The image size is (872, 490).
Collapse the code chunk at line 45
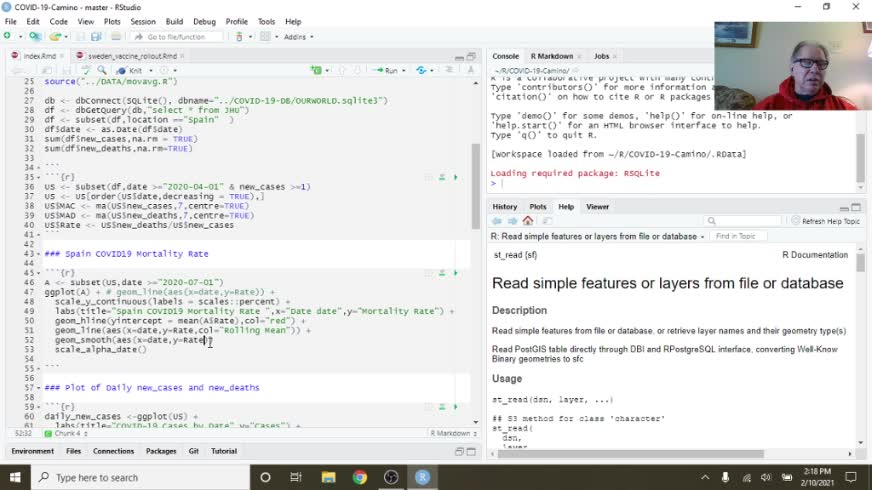click(38, 273)
